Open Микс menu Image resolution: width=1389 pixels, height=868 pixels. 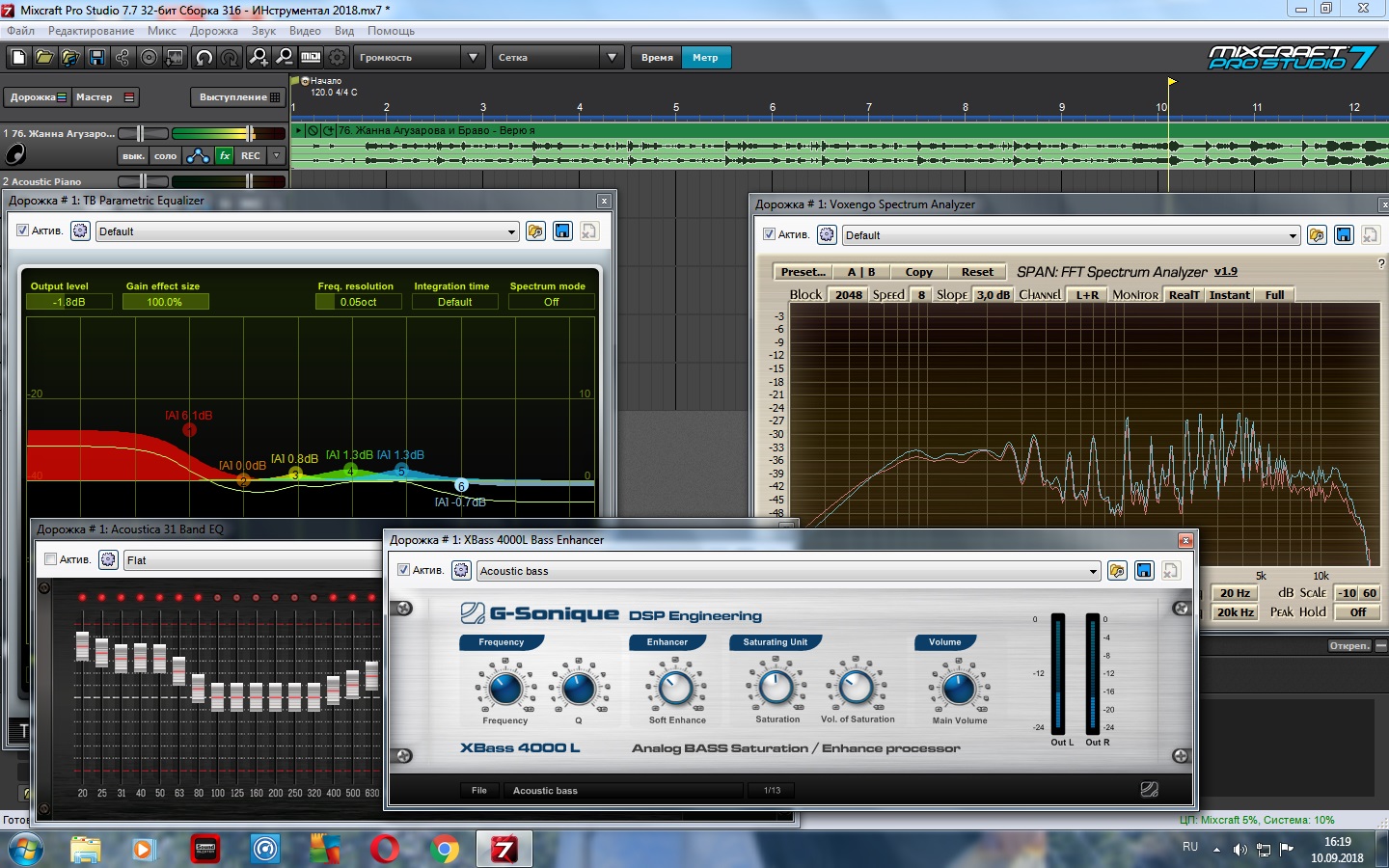(x=161, y=31)
